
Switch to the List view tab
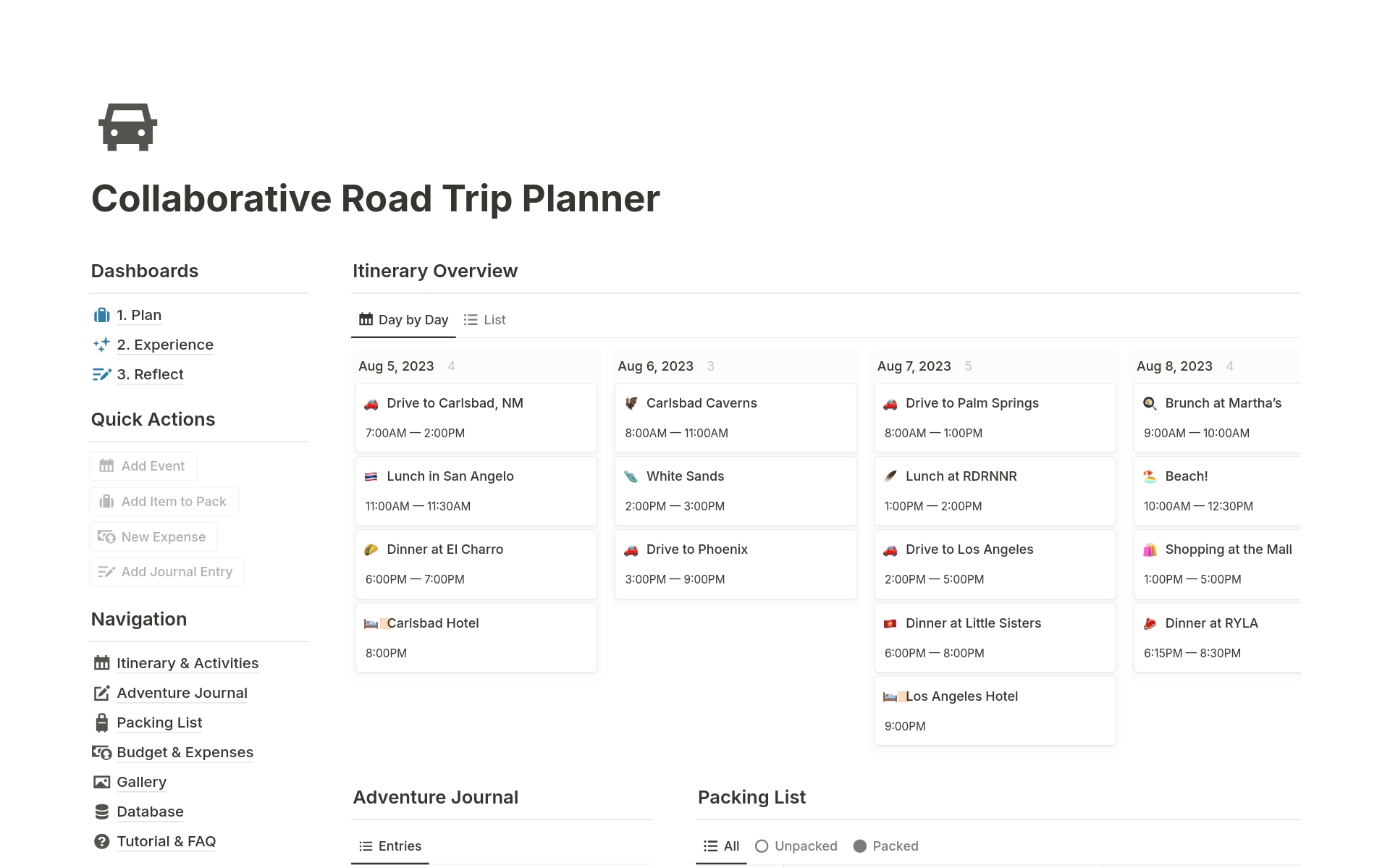484,319
